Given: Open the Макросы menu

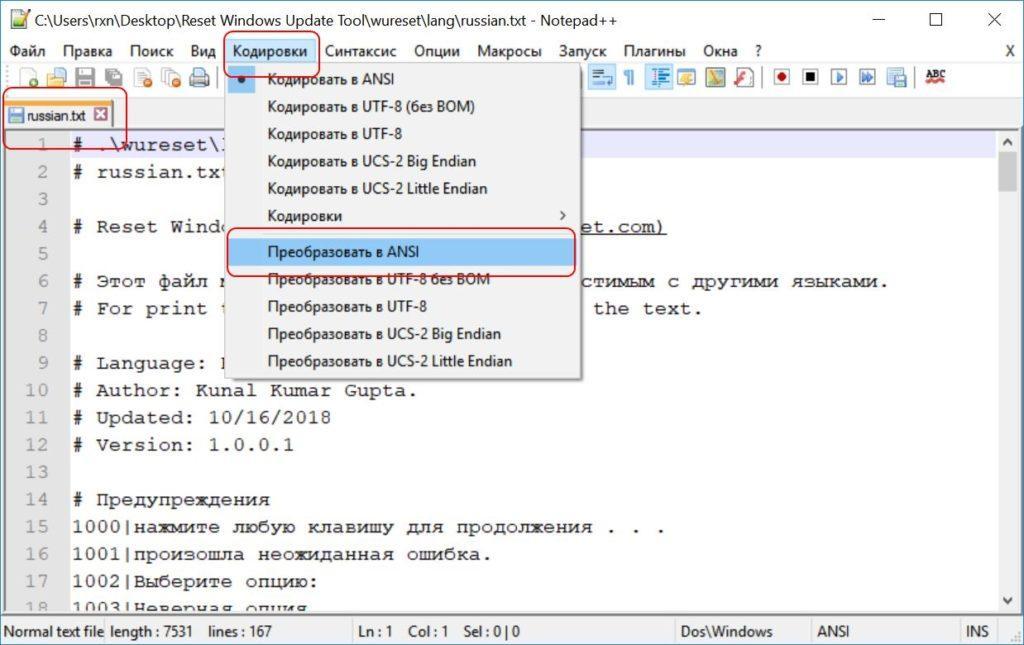Looking at the screenshot, I should pyautogui.click(x=509, y=51).
